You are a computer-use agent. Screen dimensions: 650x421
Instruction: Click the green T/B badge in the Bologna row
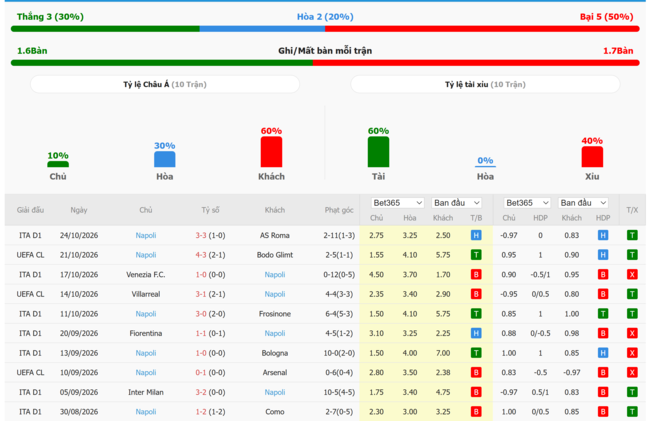tap(476, 353)
